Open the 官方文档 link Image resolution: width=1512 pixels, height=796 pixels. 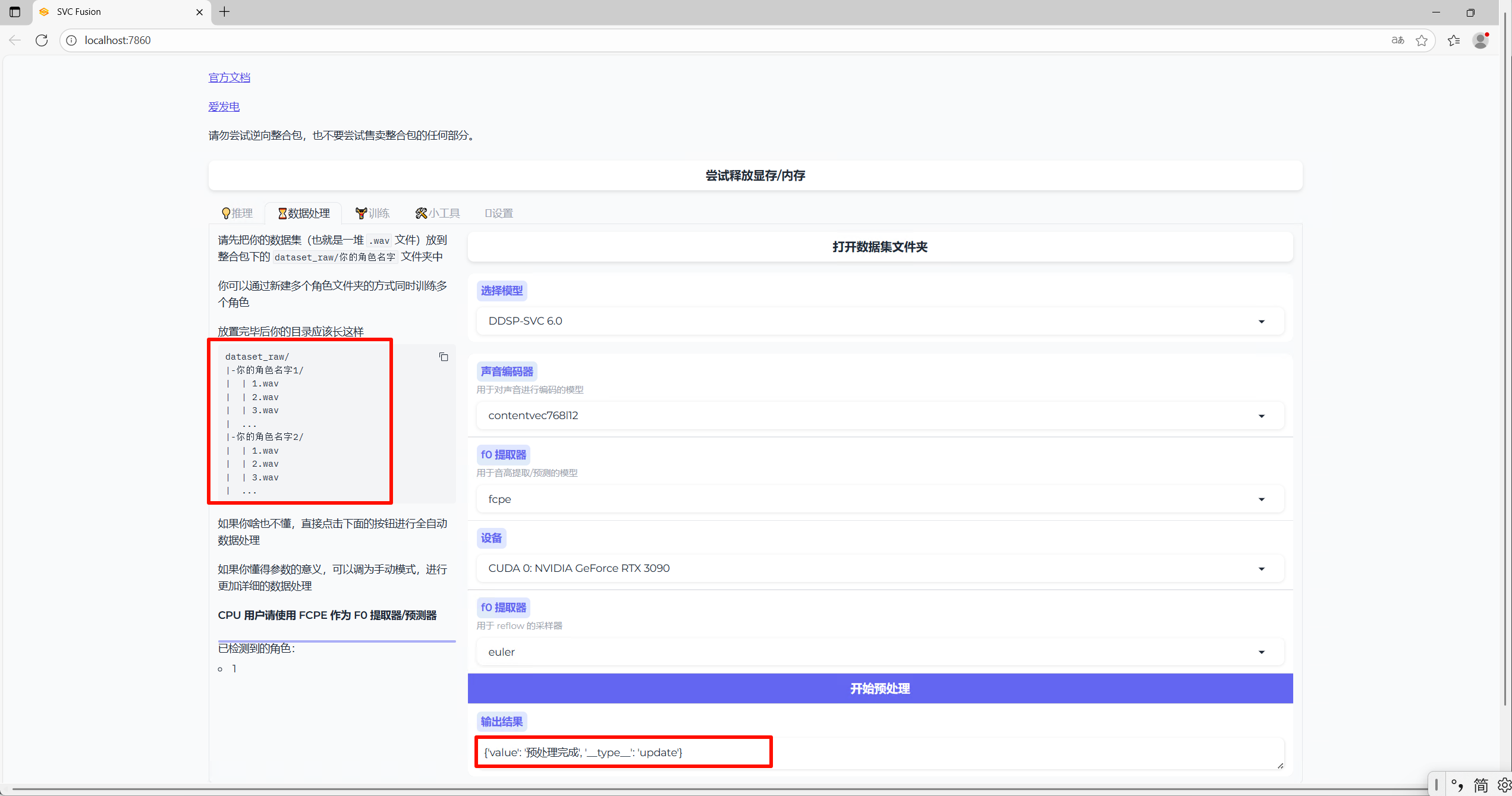[229, 77]
